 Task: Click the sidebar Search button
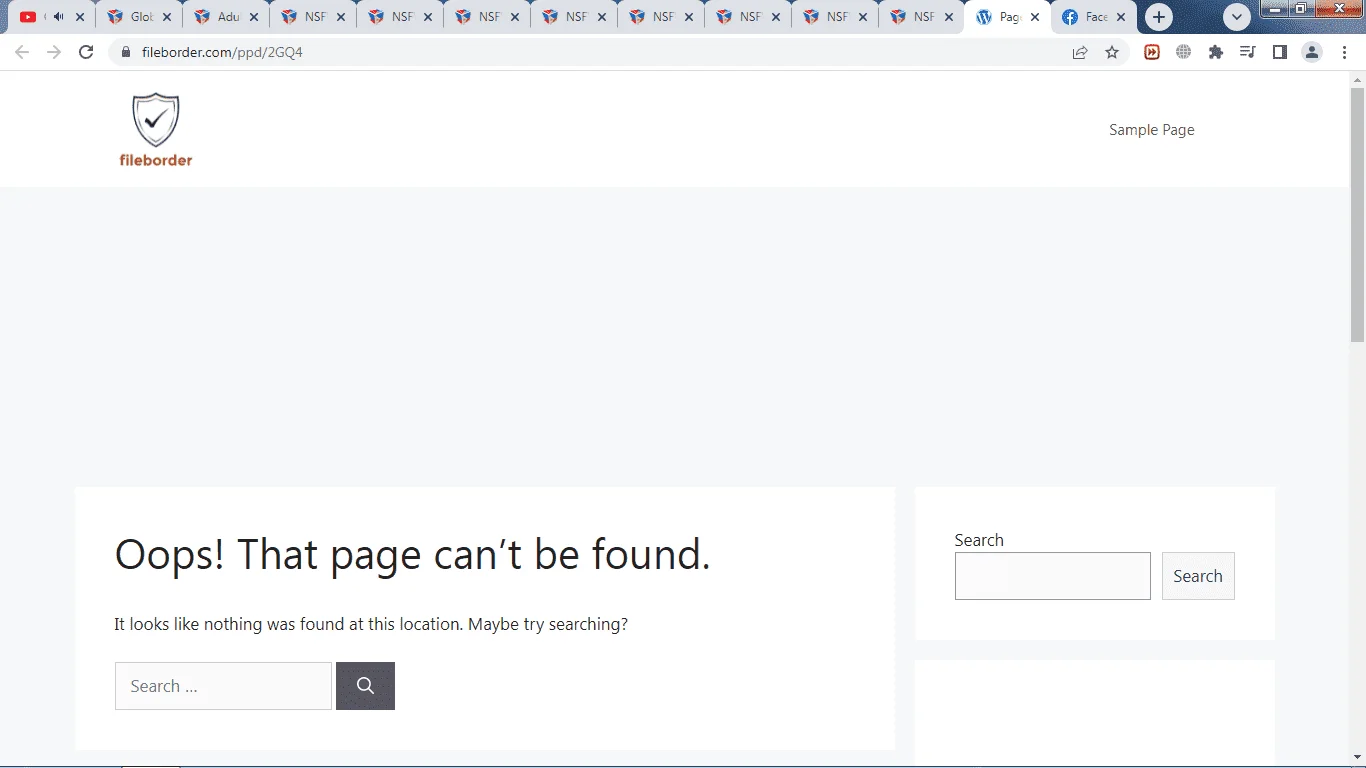tap(1198, 576)
